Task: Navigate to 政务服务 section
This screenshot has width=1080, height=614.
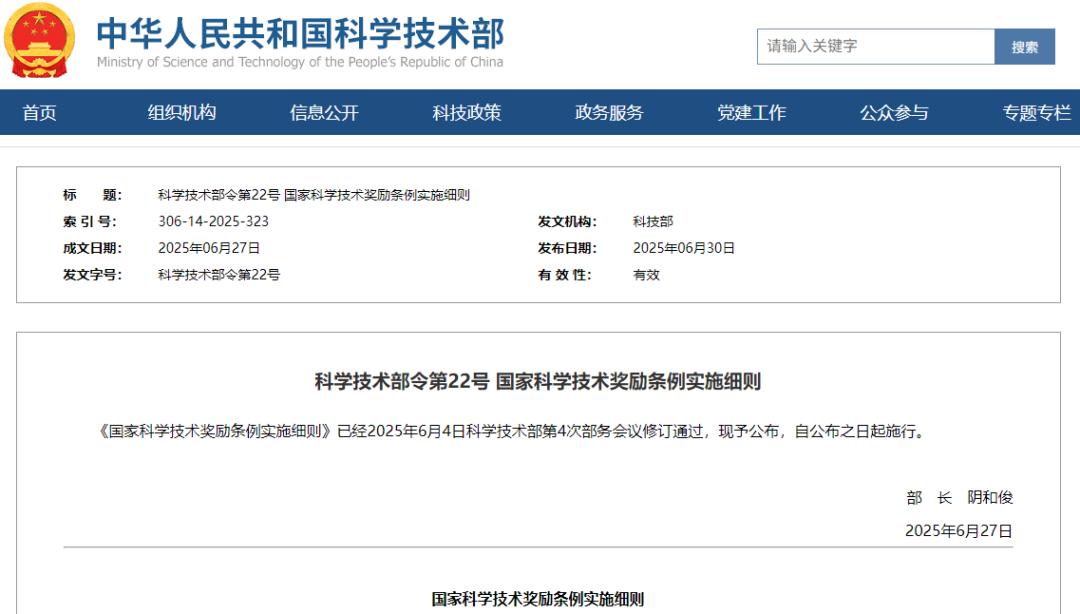Action: tap(609, 113)
